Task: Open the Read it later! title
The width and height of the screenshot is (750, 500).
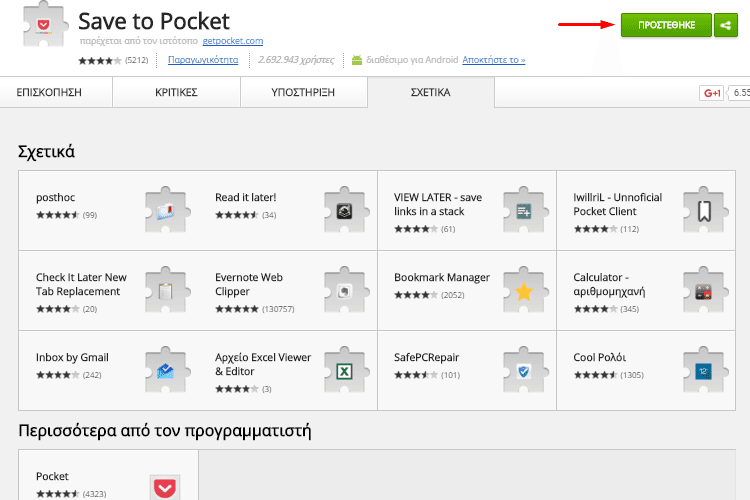Action: click(x=245, y=198)
